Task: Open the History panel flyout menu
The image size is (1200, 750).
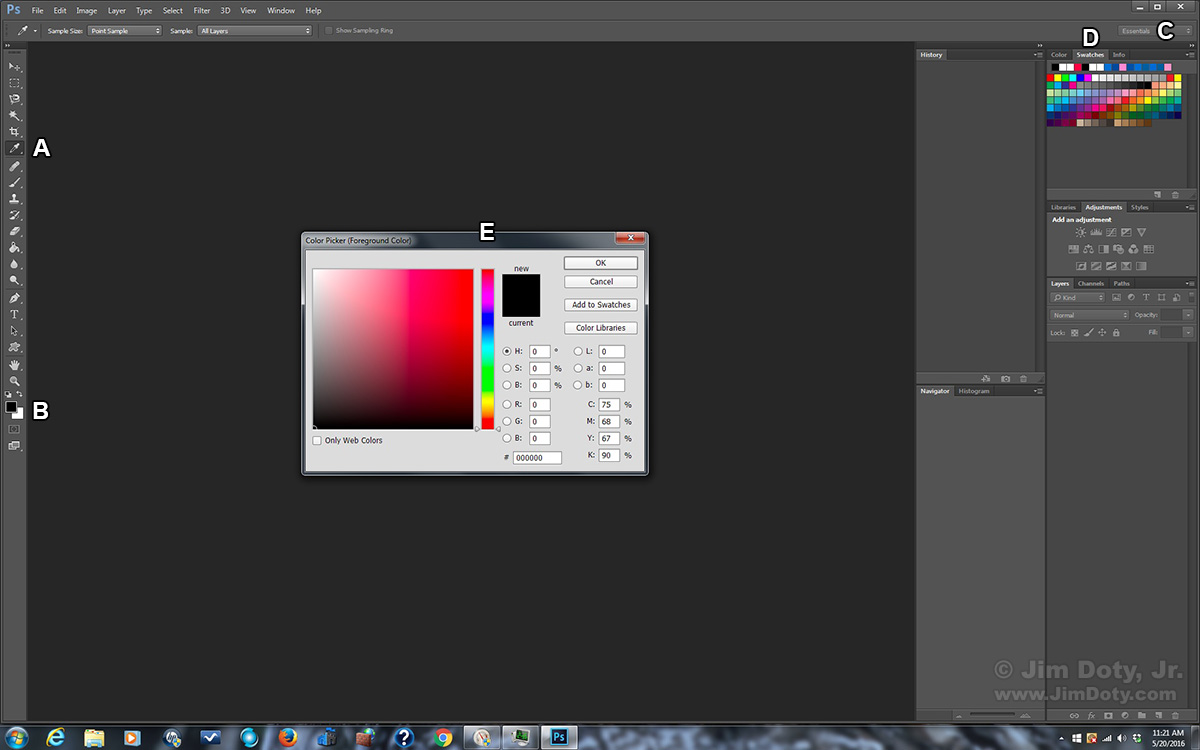Action: [x=1038, y=55]
